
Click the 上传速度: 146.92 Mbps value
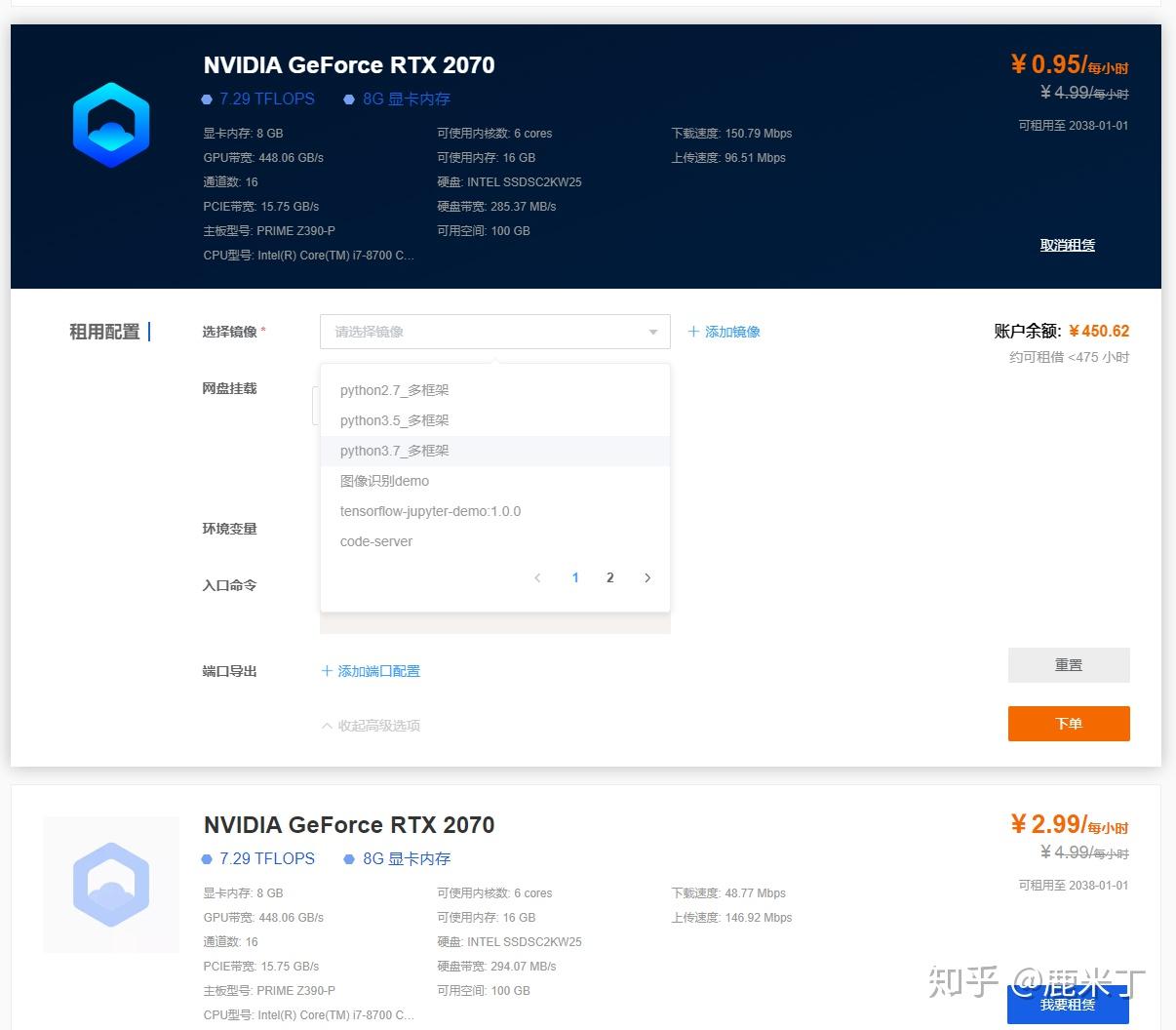pos(731,918)
